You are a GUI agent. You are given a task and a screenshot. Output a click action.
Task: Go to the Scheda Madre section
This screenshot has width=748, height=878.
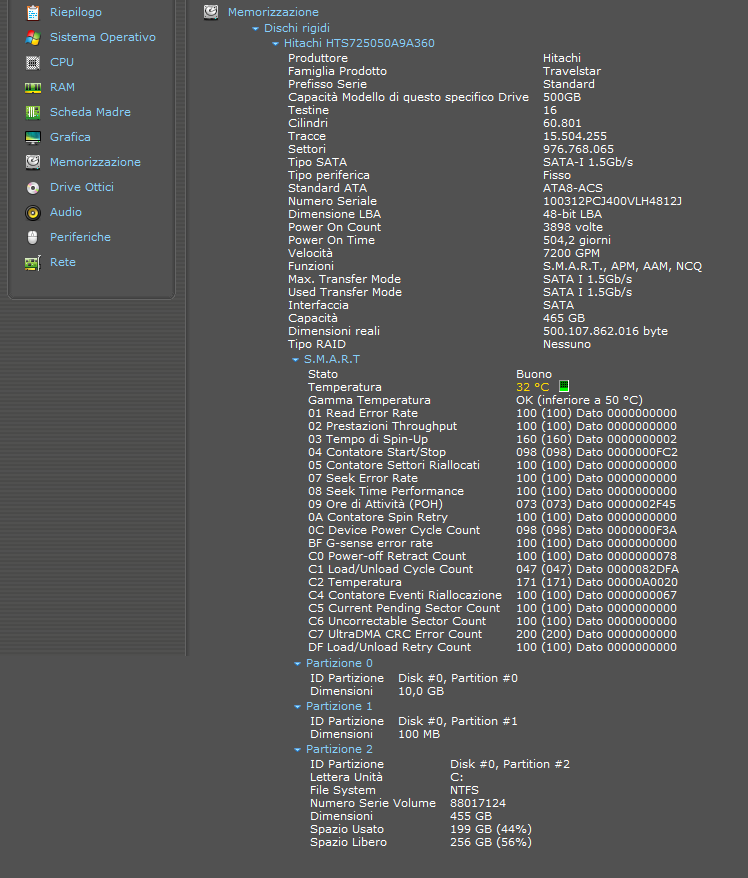pos(90,112)
